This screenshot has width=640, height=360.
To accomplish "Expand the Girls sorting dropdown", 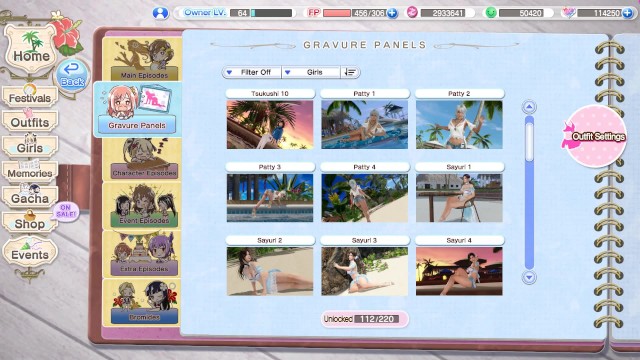I will point(311,72).
